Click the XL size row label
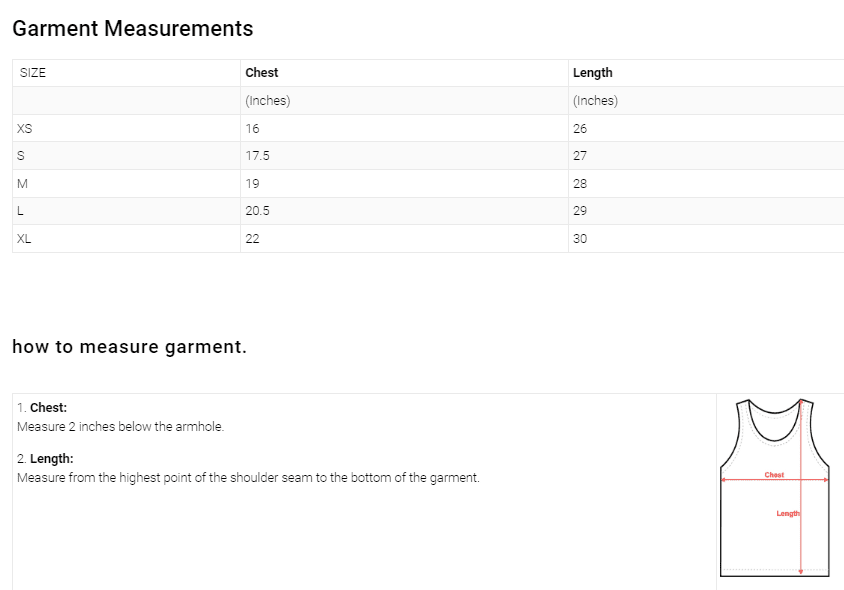Viewport: 844px width, 590px height. [25, 239]
